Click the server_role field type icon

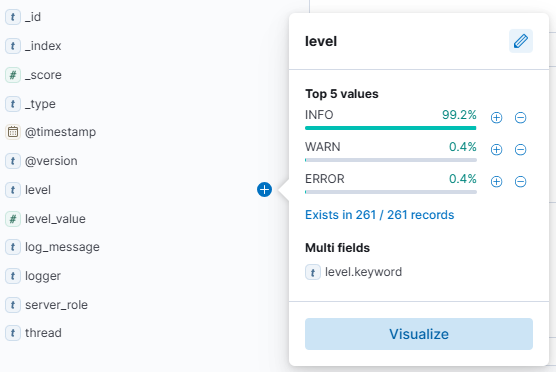13,305
